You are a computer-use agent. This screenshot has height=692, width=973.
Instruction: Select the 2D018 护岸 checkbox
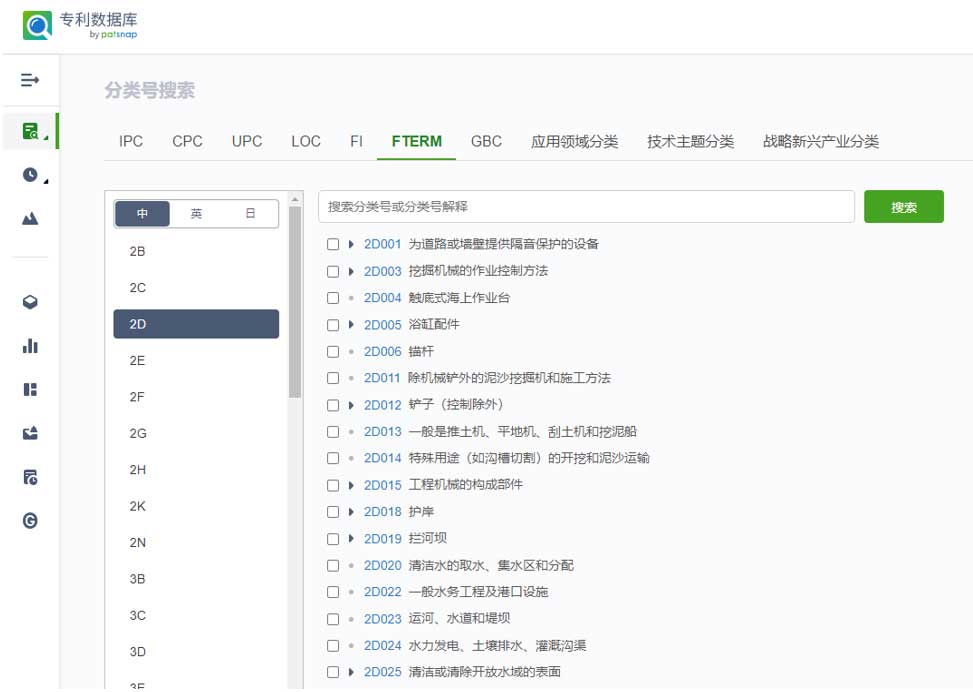333,512
